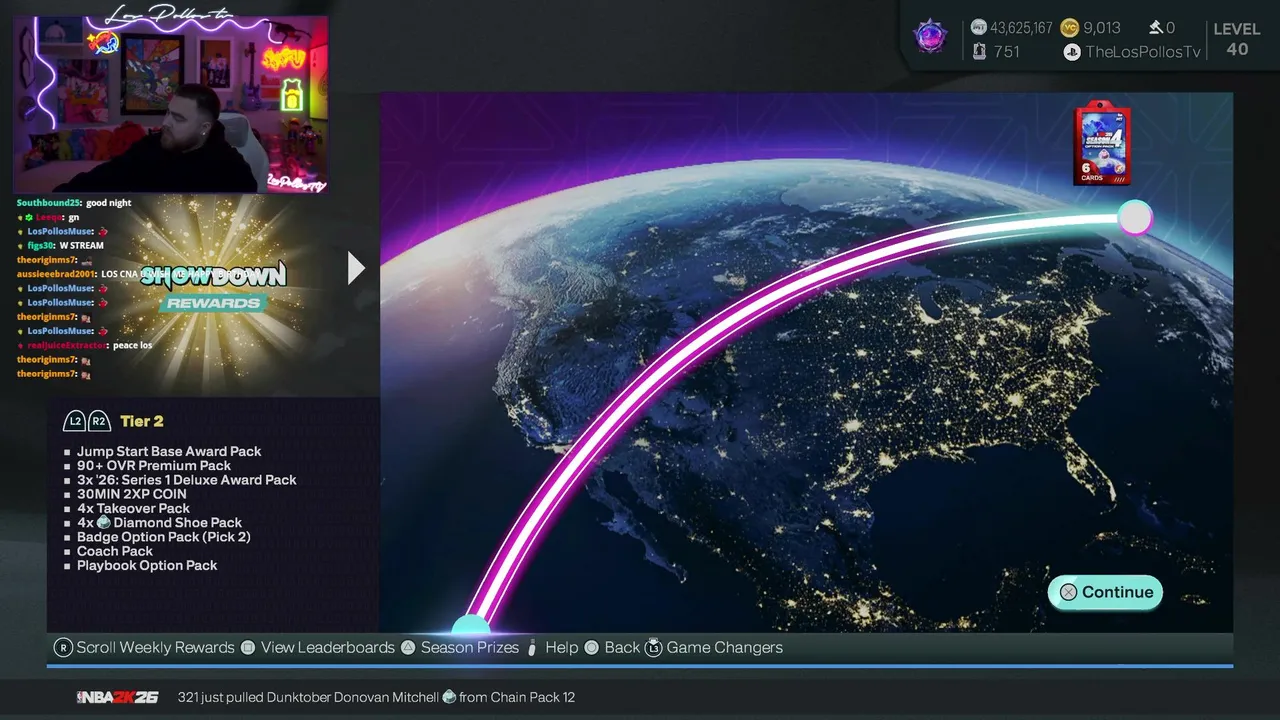Screen dimensions: 1280x720
Task: Open the Season 4 card pack reward
Action: tap(1102, 144)
